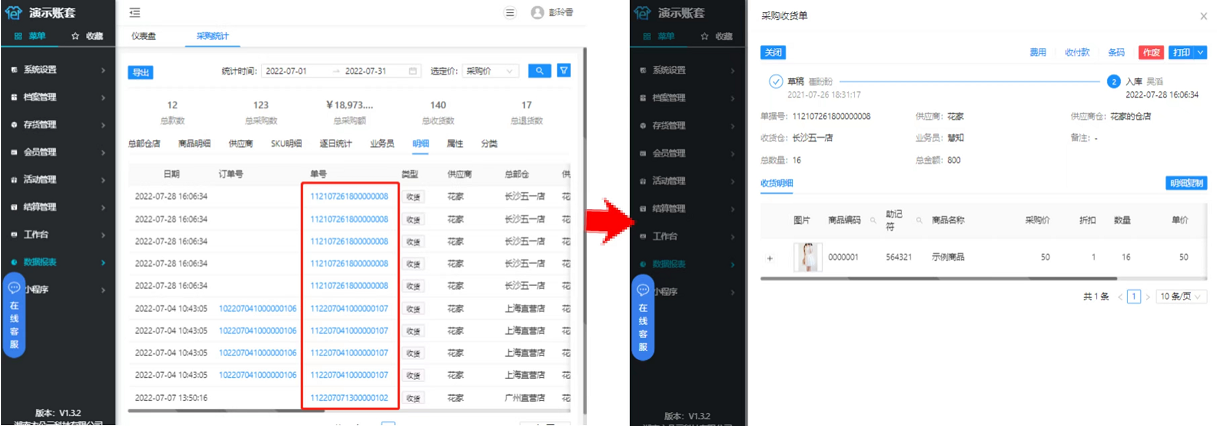This screenshot has width=1217, height=426.
Task: Click the 入库 step number 2 icon
Action: pos(1113,81)
